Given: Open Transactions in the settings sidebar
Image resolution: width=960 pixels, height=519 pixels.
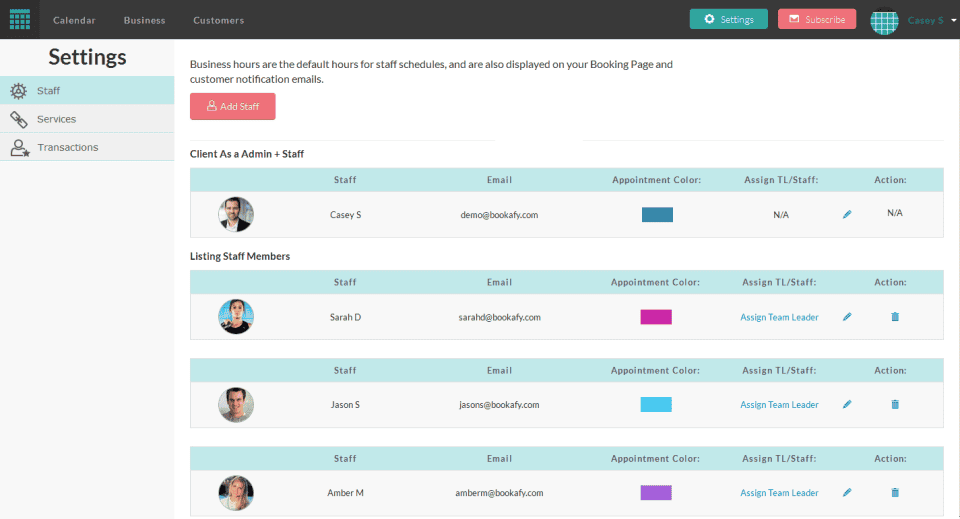Looking at the screenshot, I should coord(67,147).
